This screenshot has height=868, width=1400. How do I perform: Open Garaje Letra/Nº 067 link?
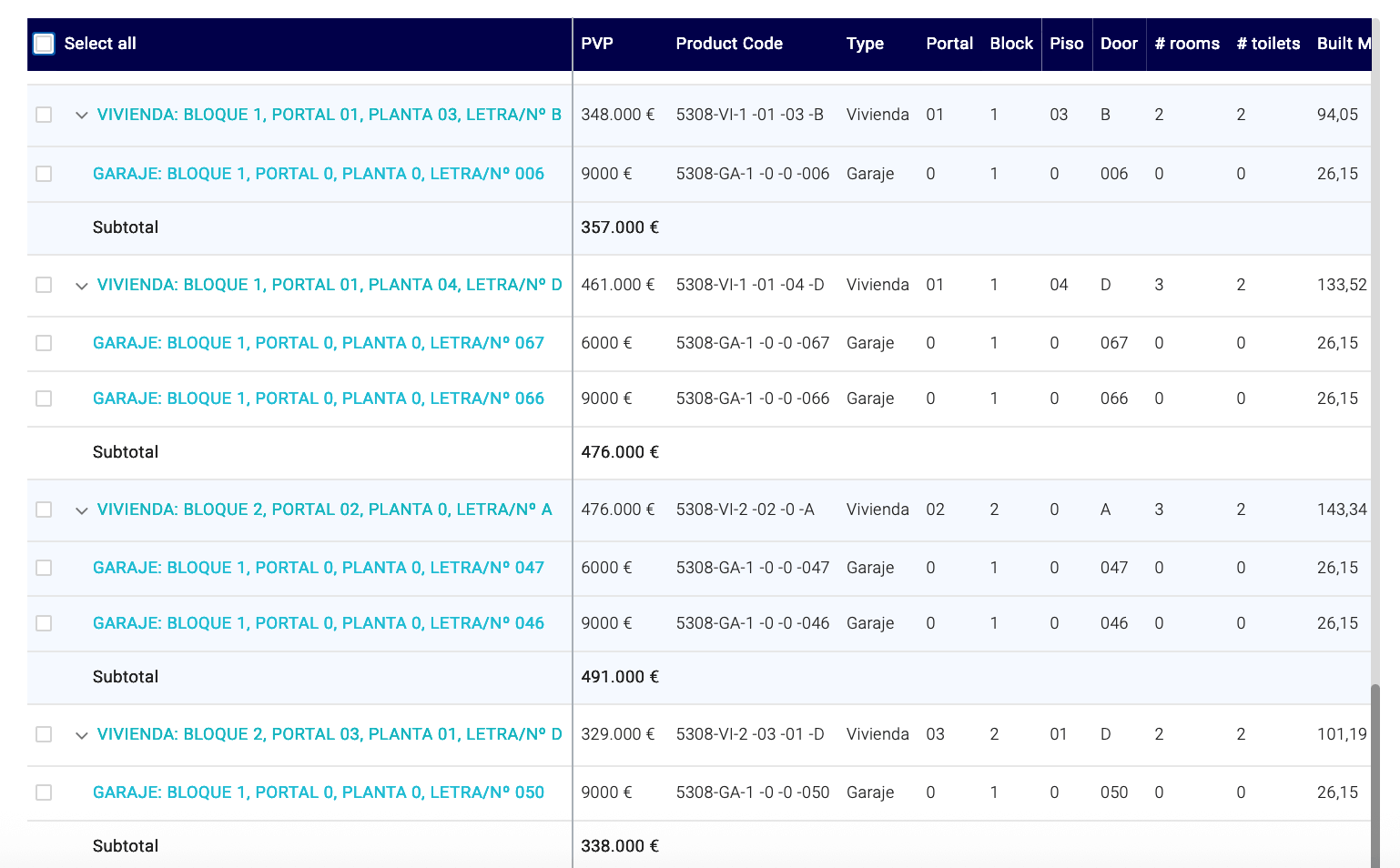tap(319, 343)
